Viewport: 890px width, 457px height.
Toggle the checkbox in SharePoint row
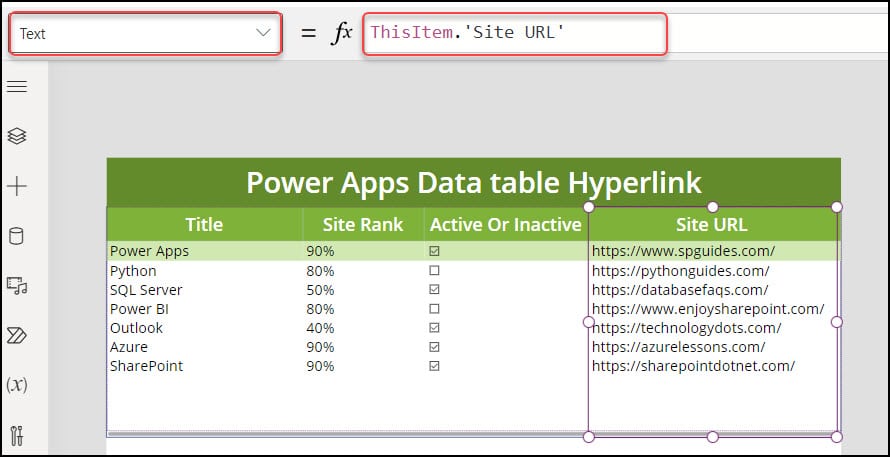click(434, 366)
